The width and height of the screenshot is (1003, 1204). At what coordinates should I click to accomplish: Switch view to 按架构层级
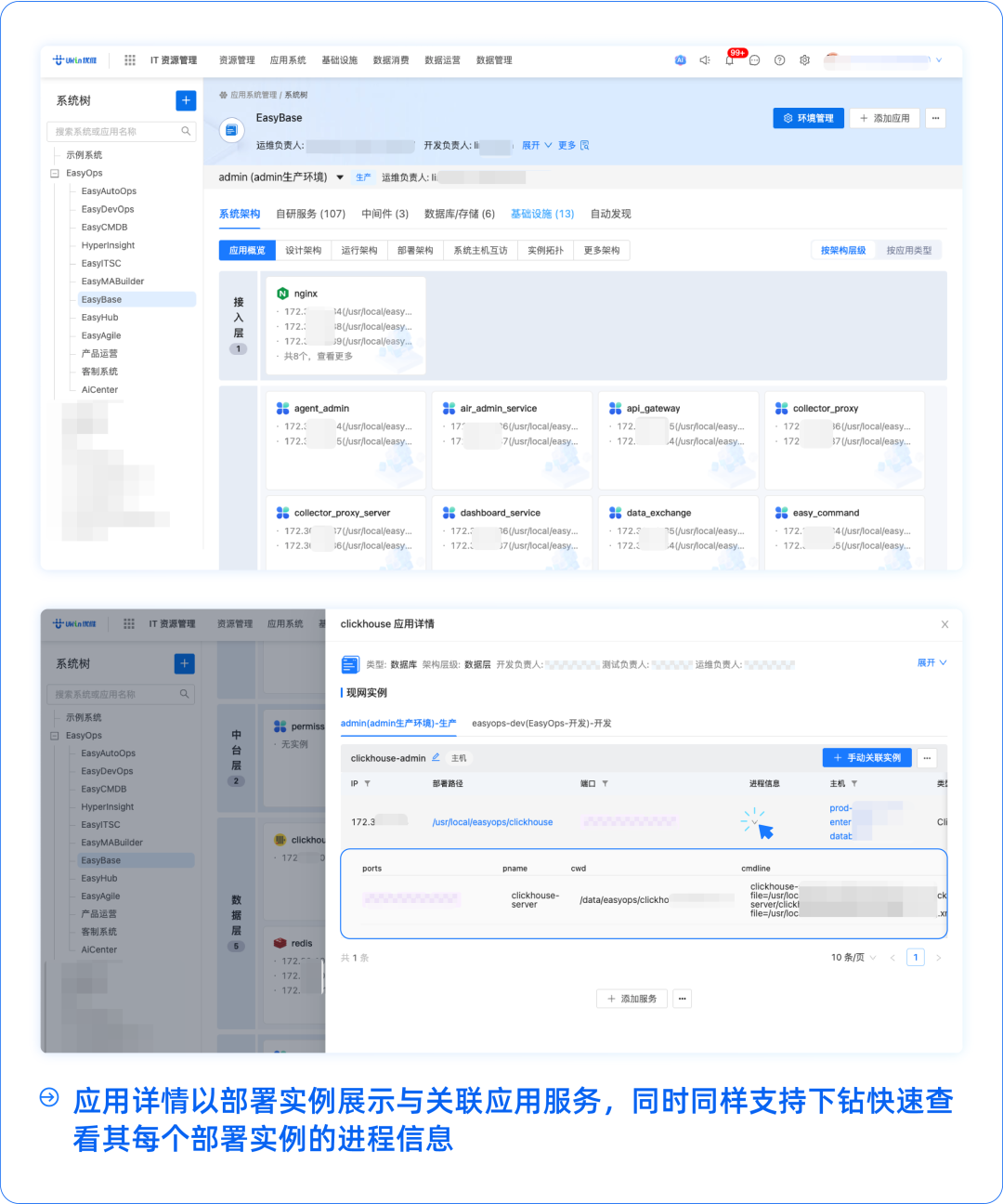[x=843, y=250]
